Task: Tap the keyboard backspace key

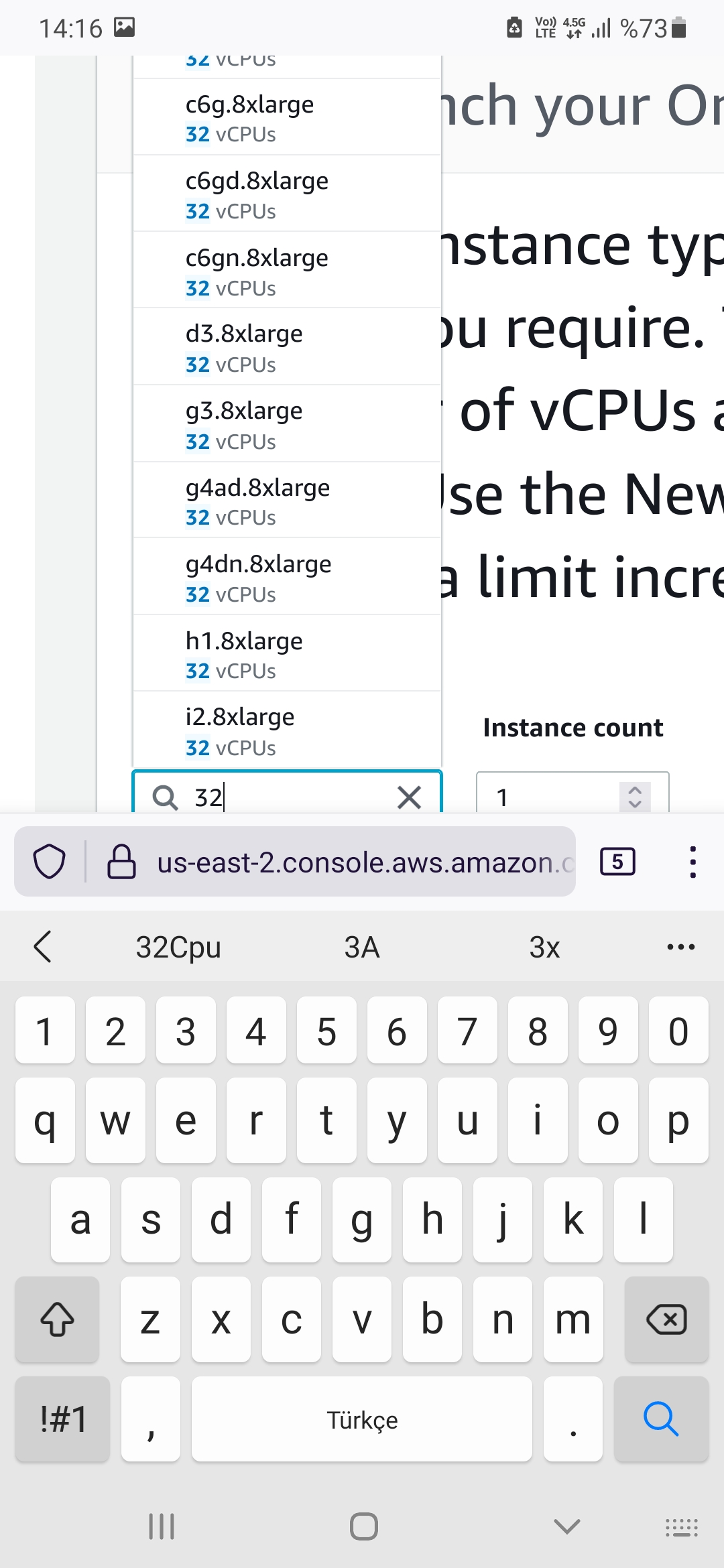Action: point(666,1319)
